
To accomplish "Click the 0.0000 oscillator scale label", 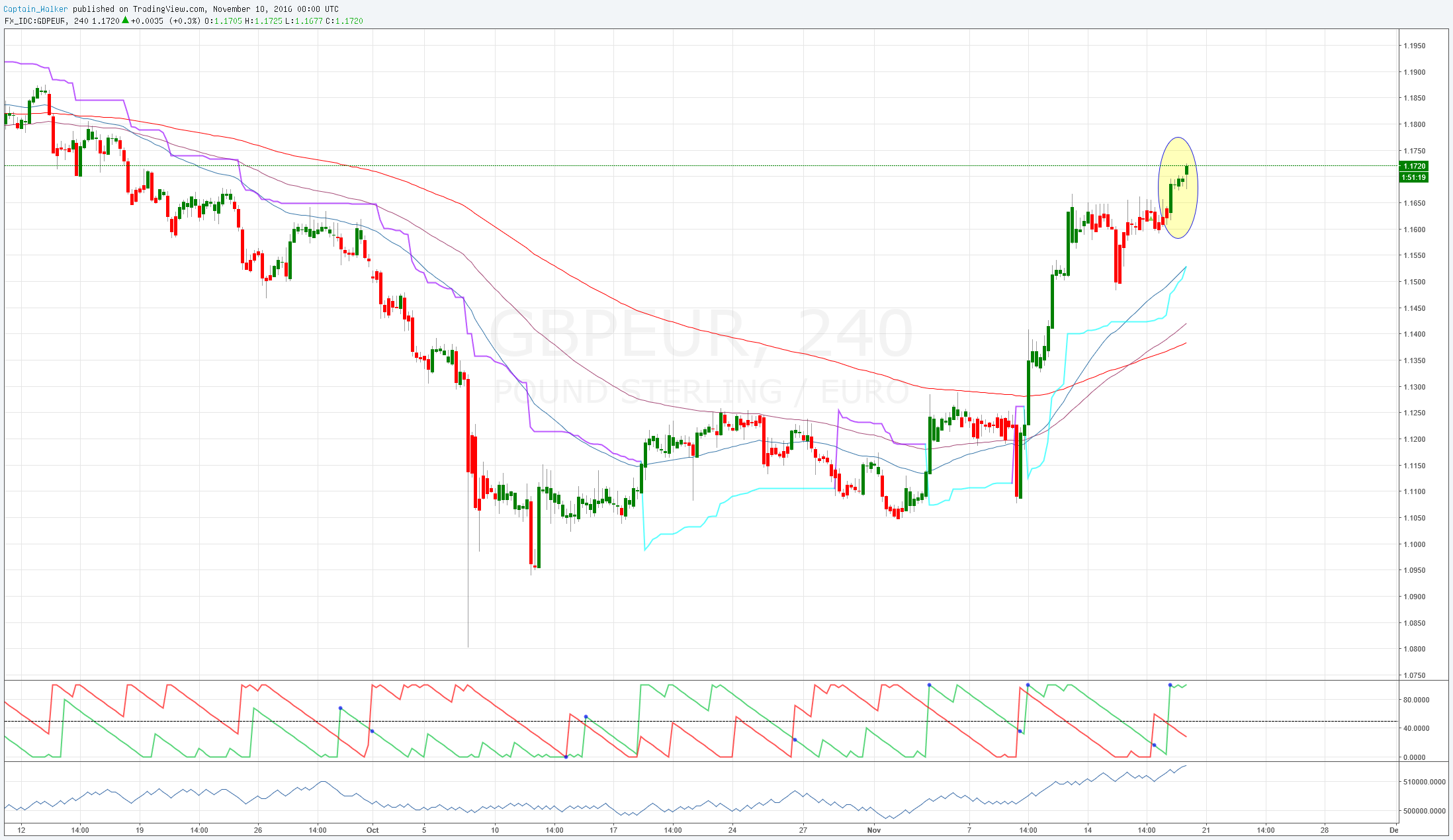I will [x=1415, y=757].
